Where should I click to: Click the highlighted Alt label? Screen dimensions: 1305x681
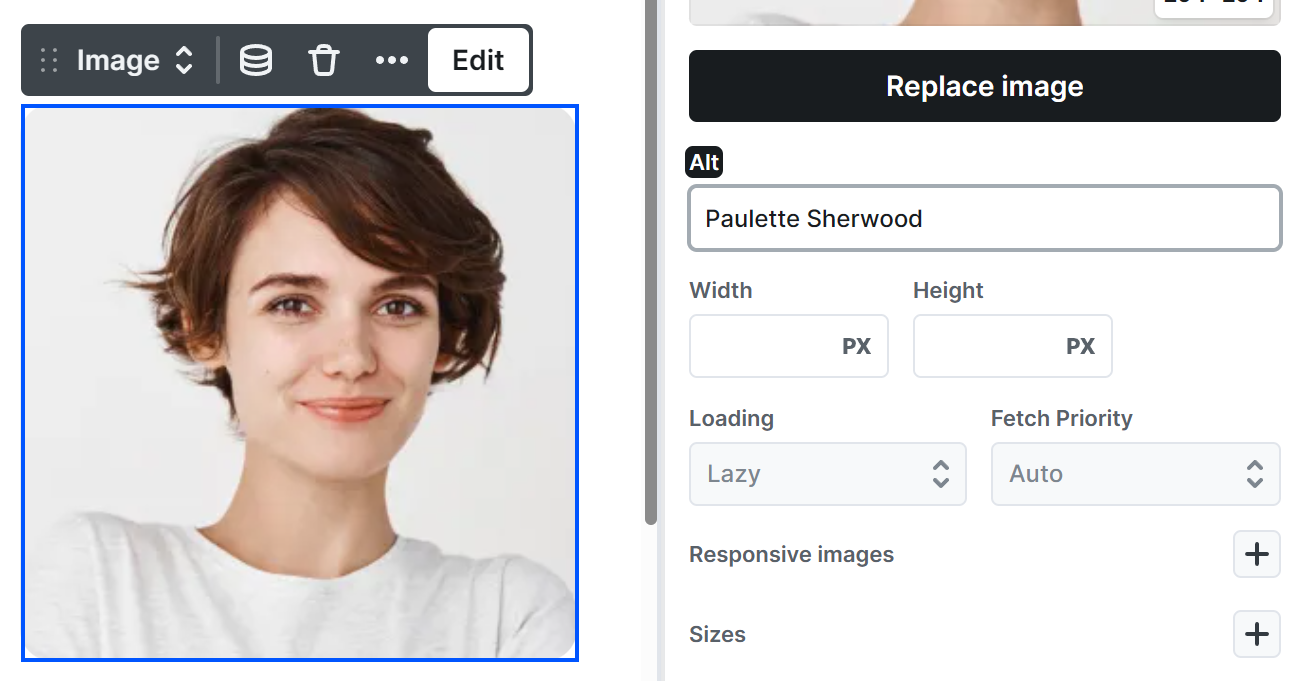pyautogui.click(x=704, y=163)
